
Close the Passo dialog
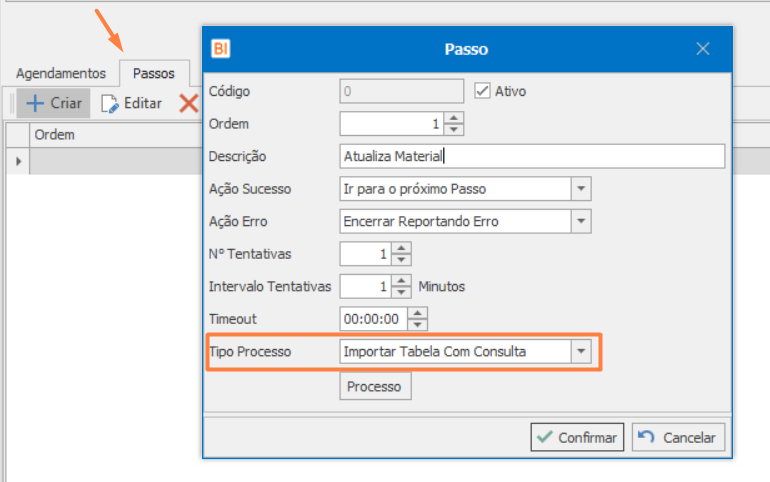tap(703, 48)
